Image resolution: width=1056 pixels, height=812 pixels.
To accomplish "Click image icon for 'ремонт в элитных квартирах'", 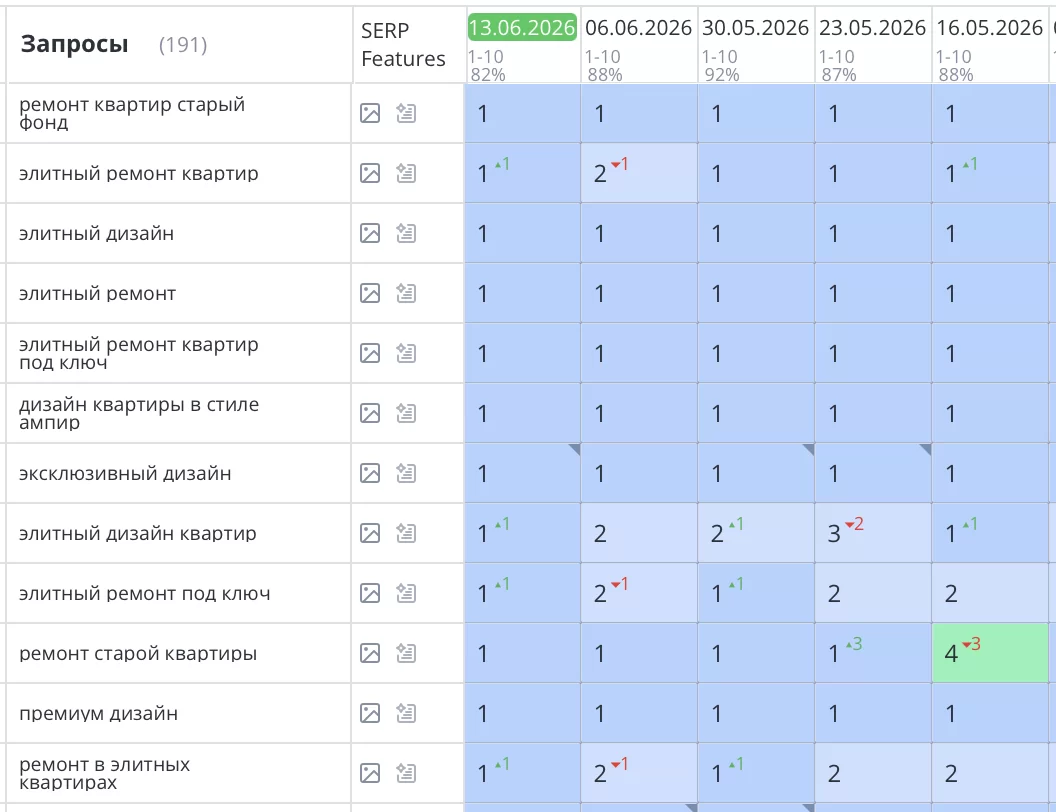I will pyautogui.click(x=370, y=773).
